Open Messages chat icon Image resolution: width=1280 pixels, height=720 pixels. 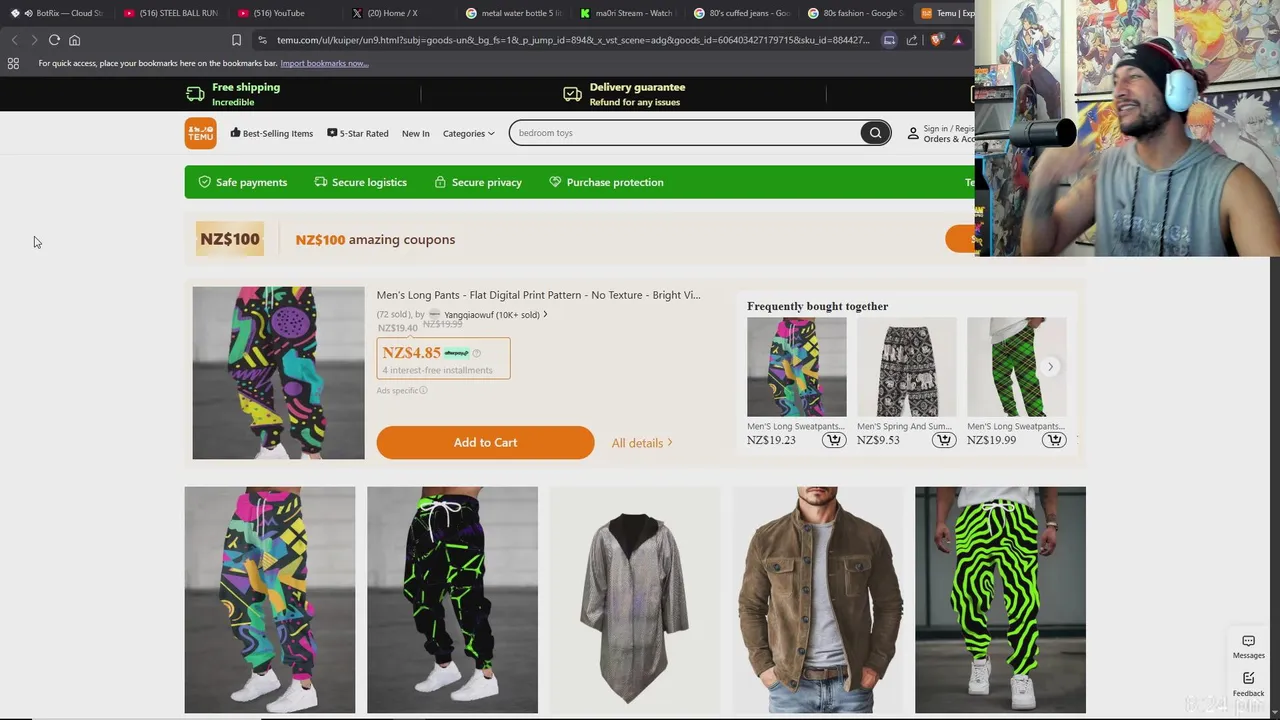click(1248, 646)
